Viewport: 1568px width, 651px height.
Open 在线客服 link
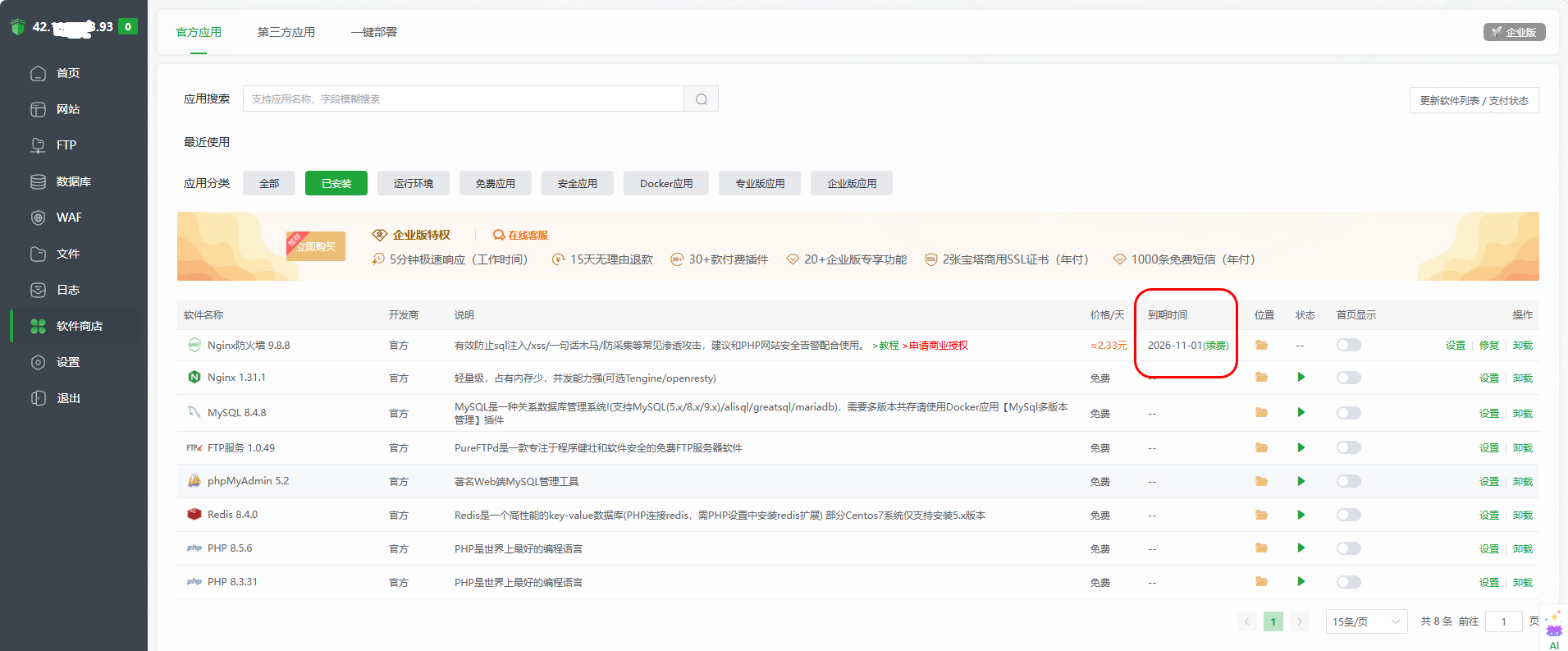tap(520, 235)
